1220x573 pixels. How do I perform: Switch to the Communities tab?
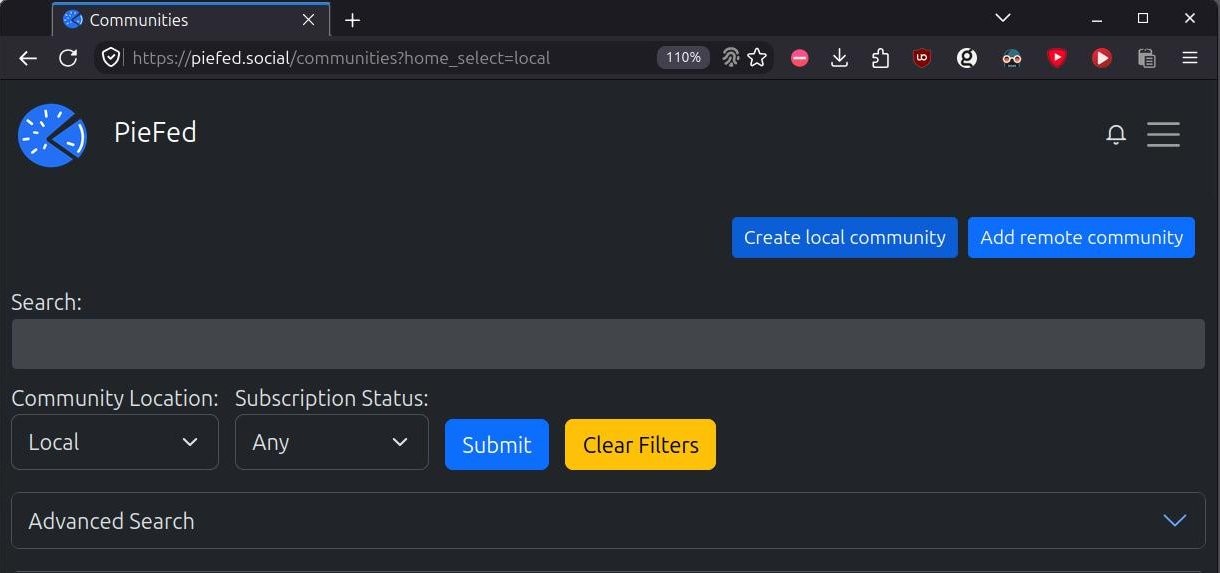pyautogui.click(x=190, y=20)
